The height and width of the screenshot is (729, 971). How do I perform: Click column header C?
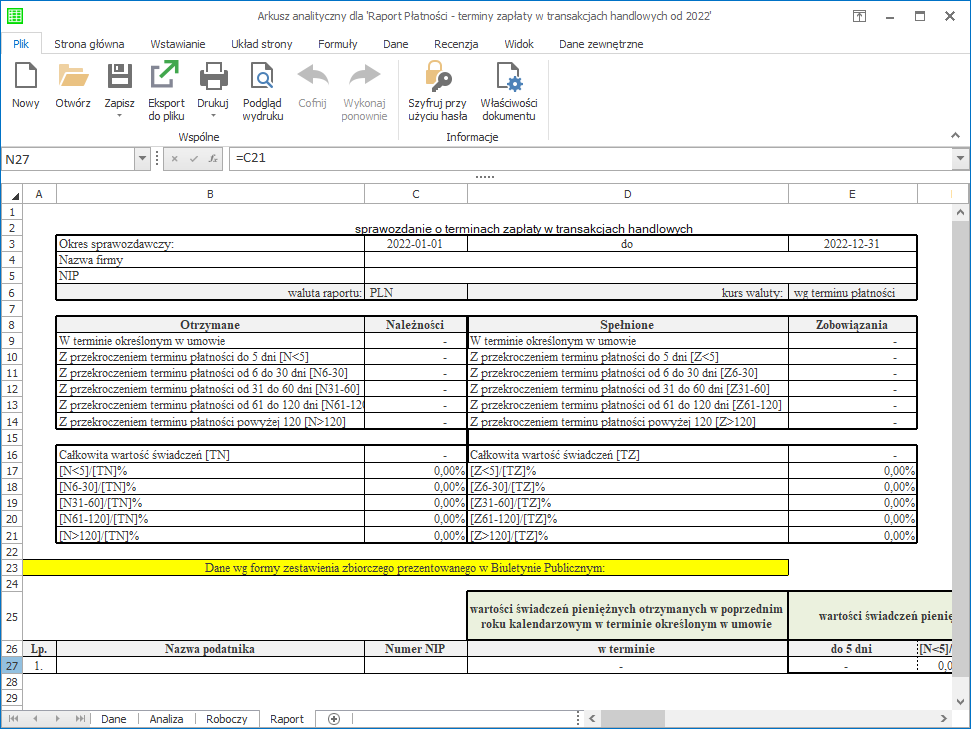pyautogui.click(x=415, y=194)
